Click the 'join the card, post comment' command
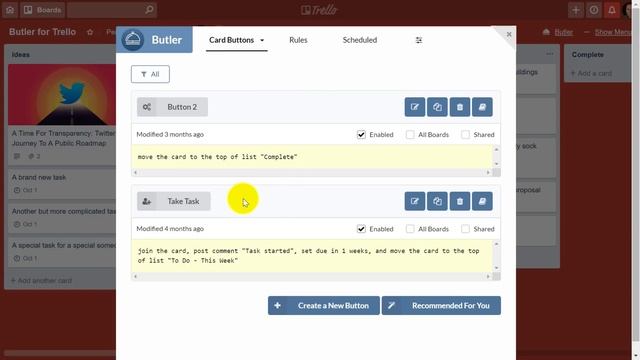The height and width of the screenshot is (360, 640). [309, 256]
